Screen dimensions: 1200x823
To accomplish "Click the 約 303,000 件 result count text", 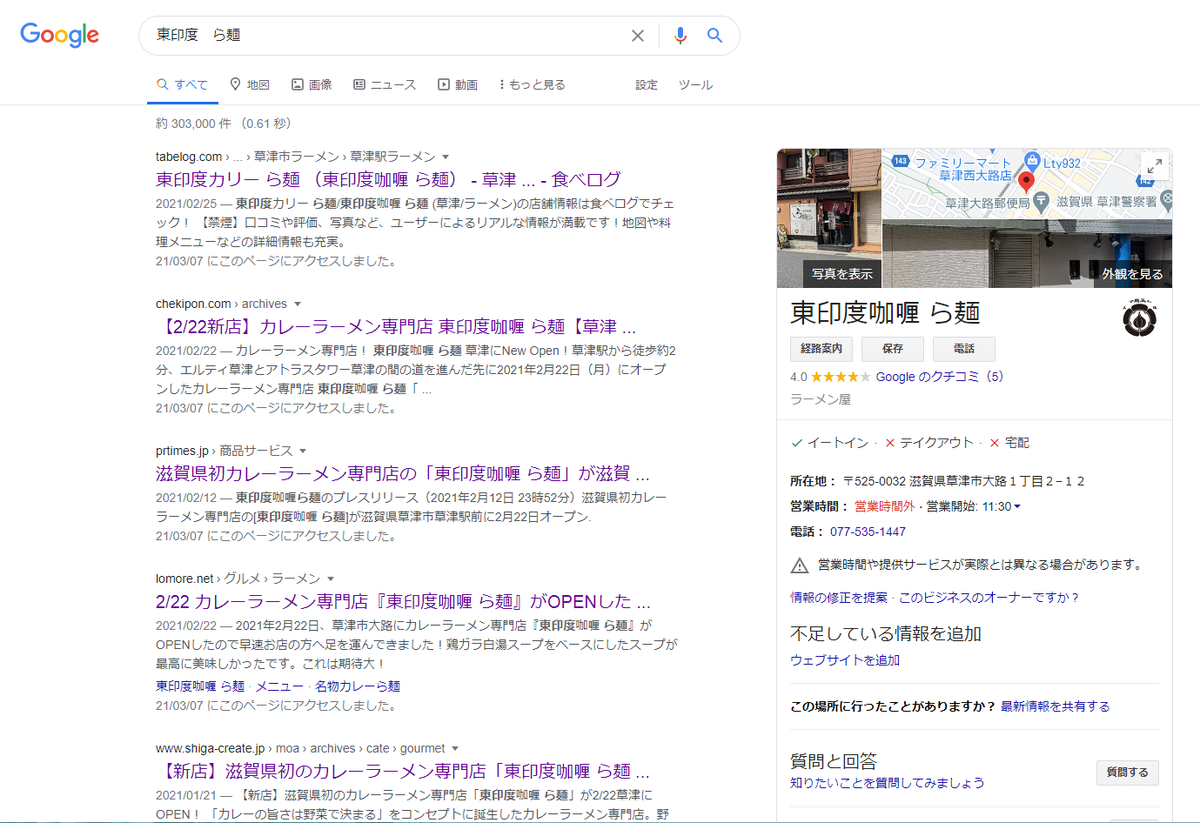I will [194, 124].
